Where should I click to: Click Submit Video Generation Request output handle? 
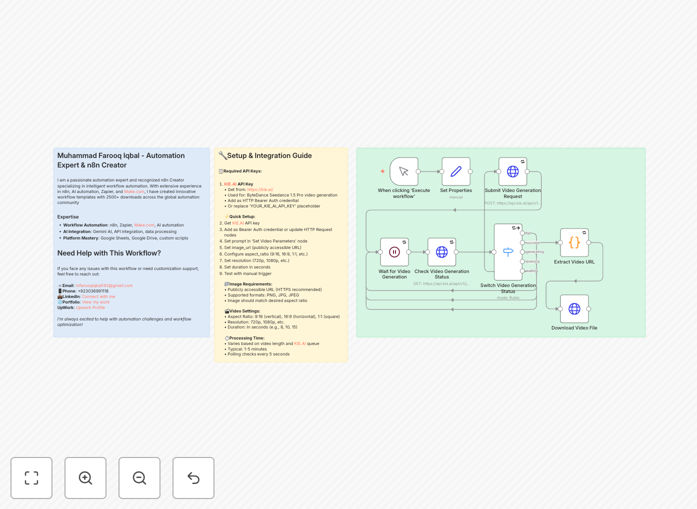pos(527,172)
